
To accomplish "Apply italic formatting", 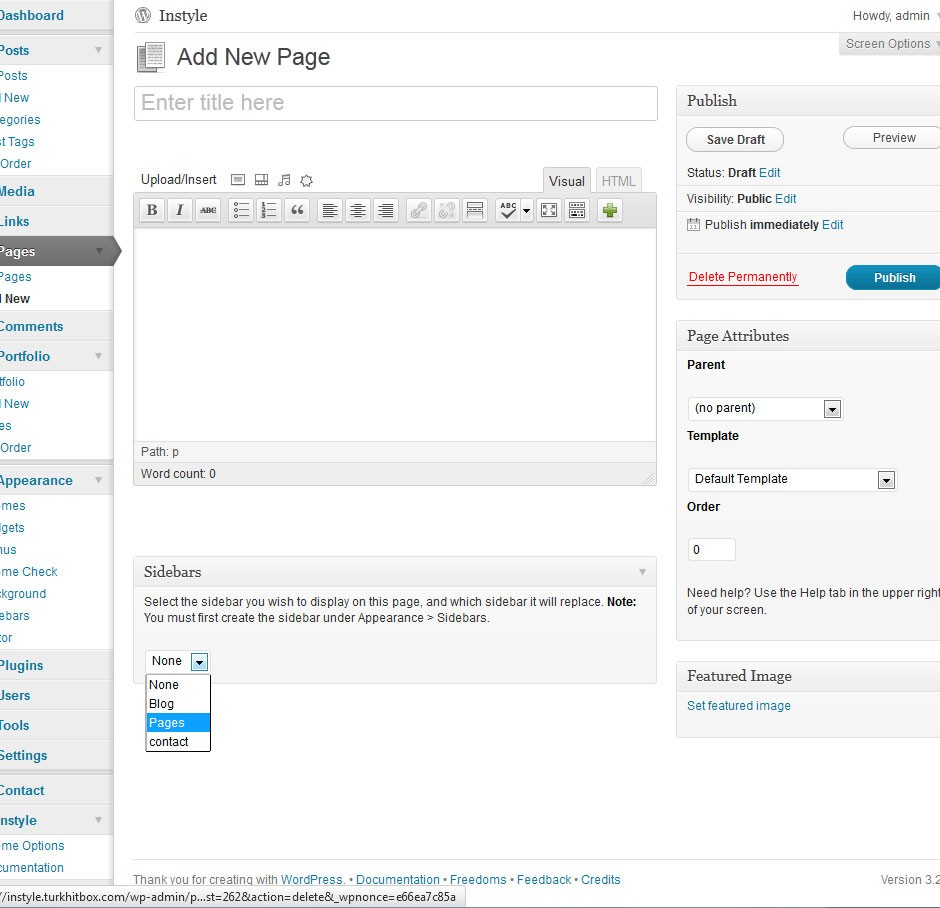I will pyautogui.click(x=179, y=210).
